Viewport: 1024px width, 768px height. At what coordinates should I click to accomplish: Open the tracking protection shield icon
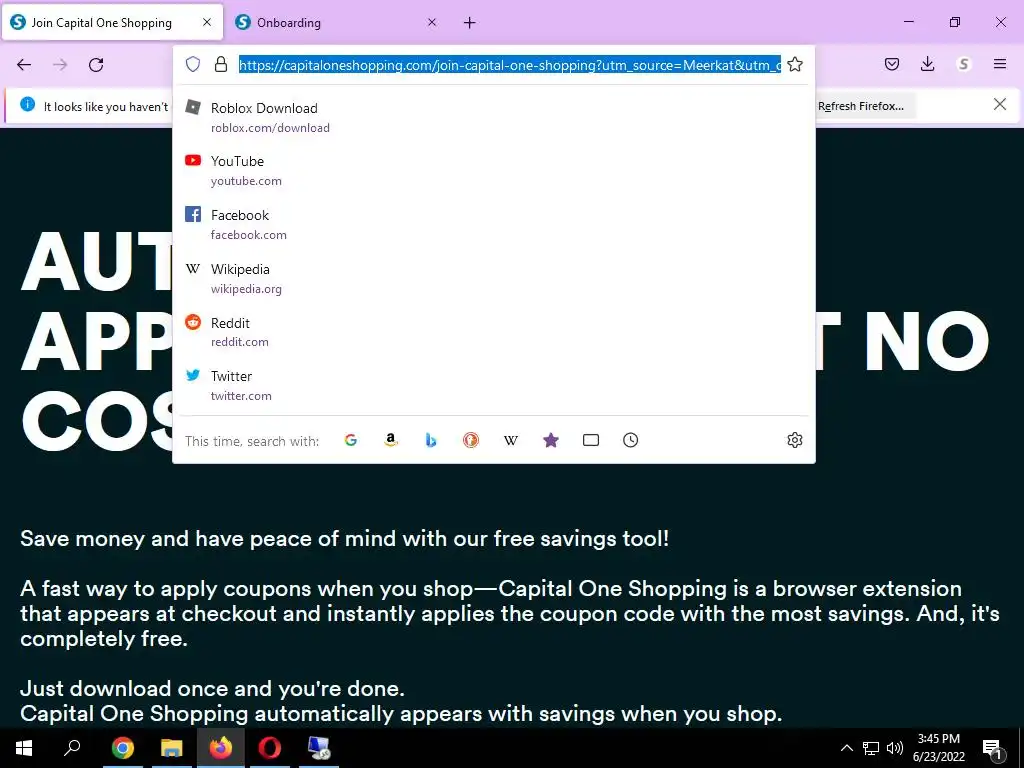click(193, 64)
